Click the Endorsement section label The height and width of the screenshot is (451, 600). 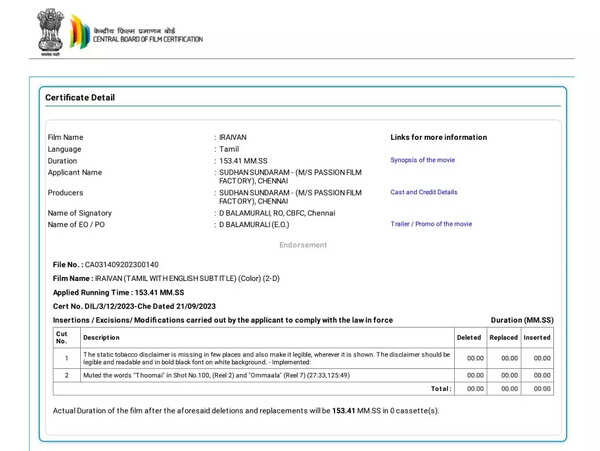pos(302,245)
